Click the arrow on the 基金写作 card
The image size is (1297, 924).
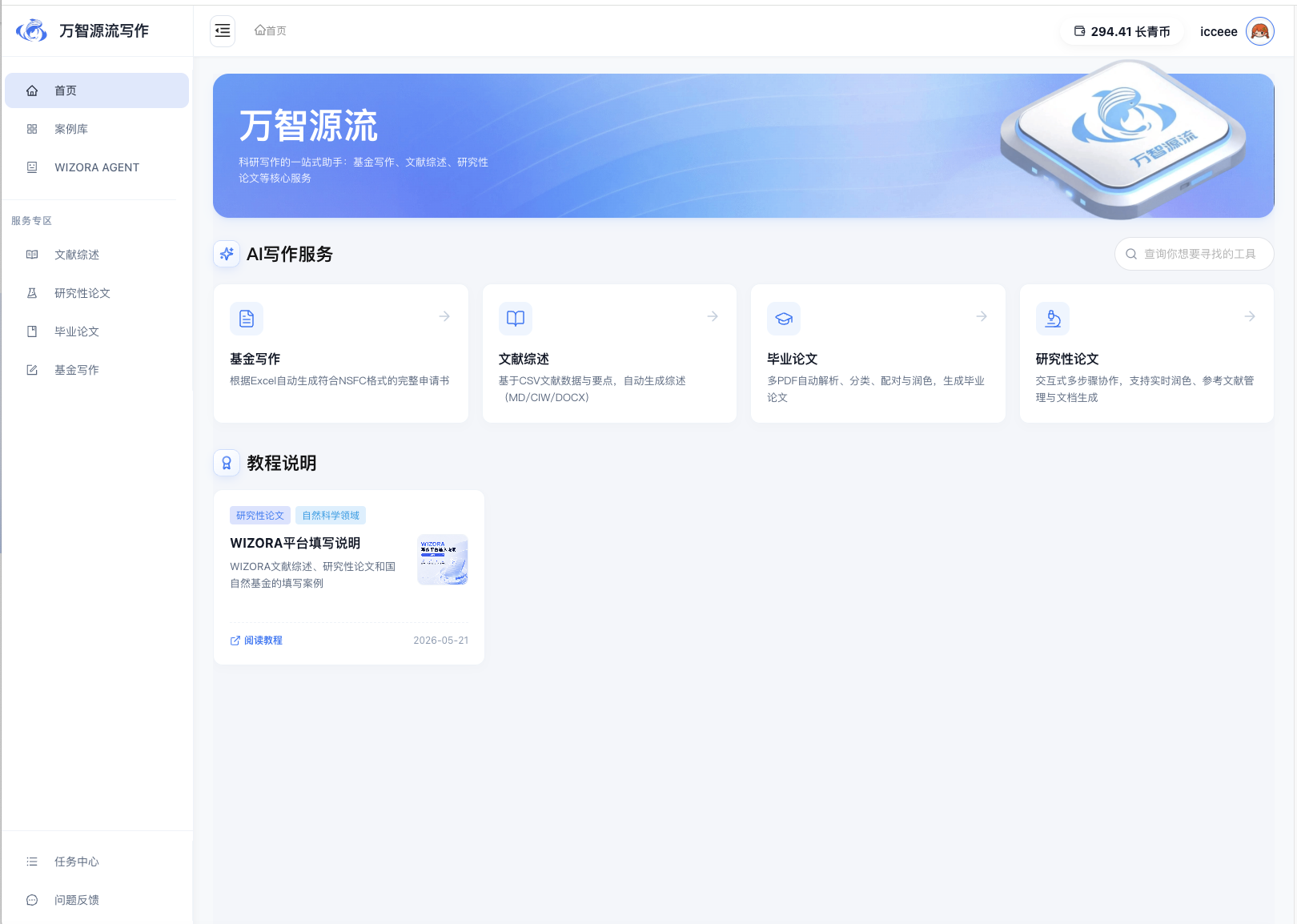tap(444, 316)
